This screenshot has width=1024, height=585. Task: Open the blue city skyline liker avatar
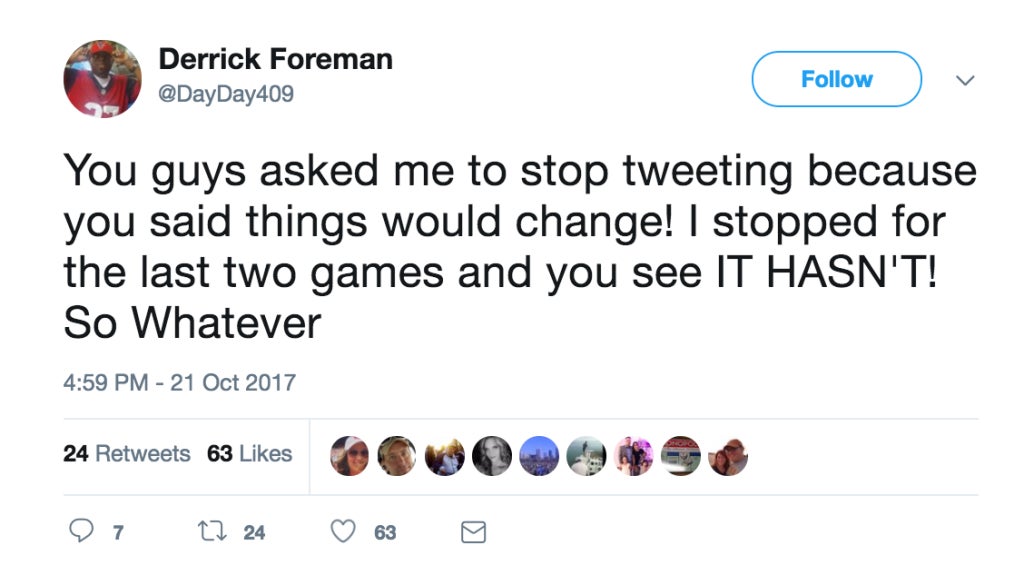tap(539, 456)
